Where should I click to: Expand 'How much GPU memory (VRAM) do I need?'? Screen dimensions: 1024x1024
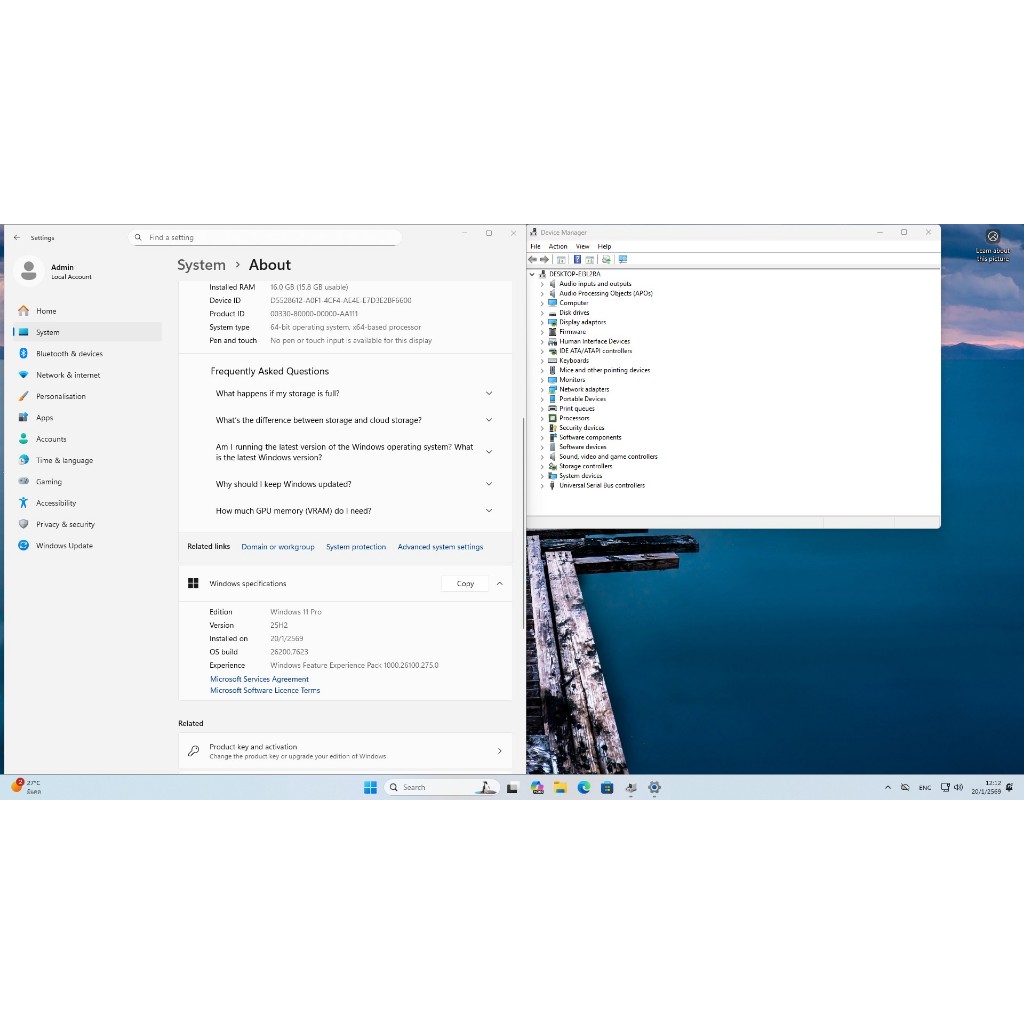489,511
